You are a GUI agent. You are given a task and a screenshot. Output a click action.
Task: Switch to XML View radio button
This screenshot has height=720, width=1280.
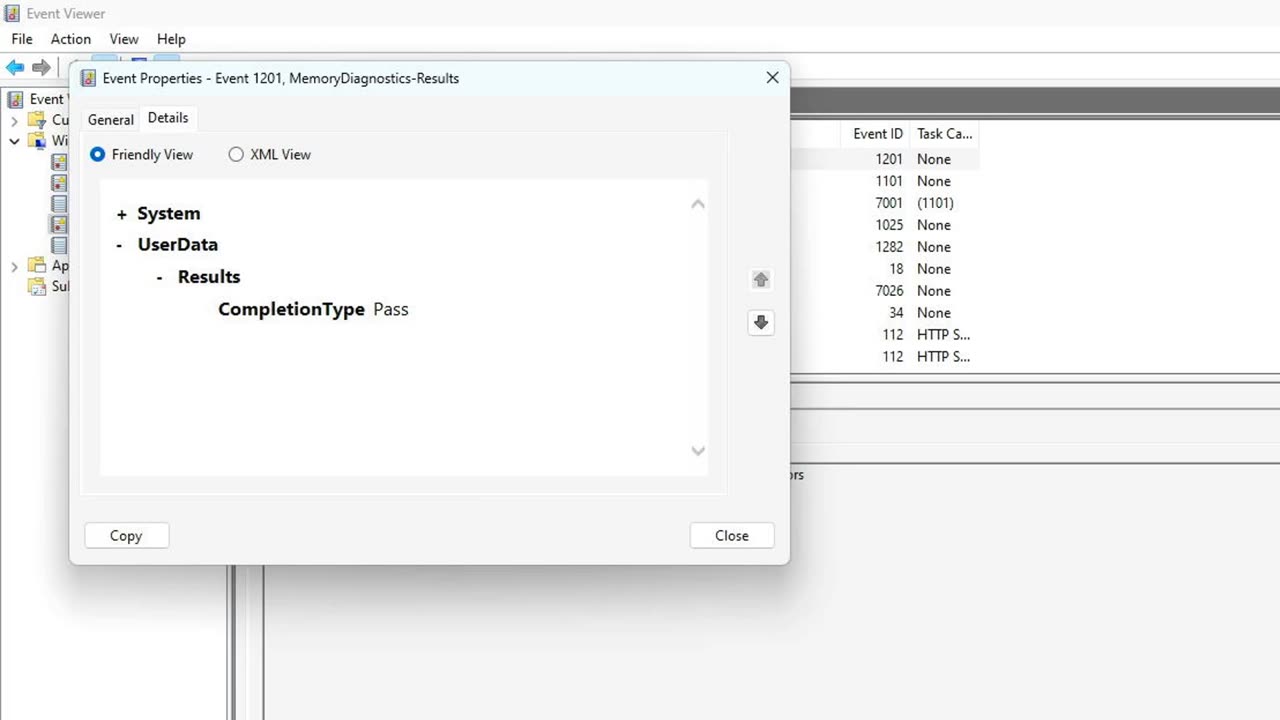tap(236, 154)
